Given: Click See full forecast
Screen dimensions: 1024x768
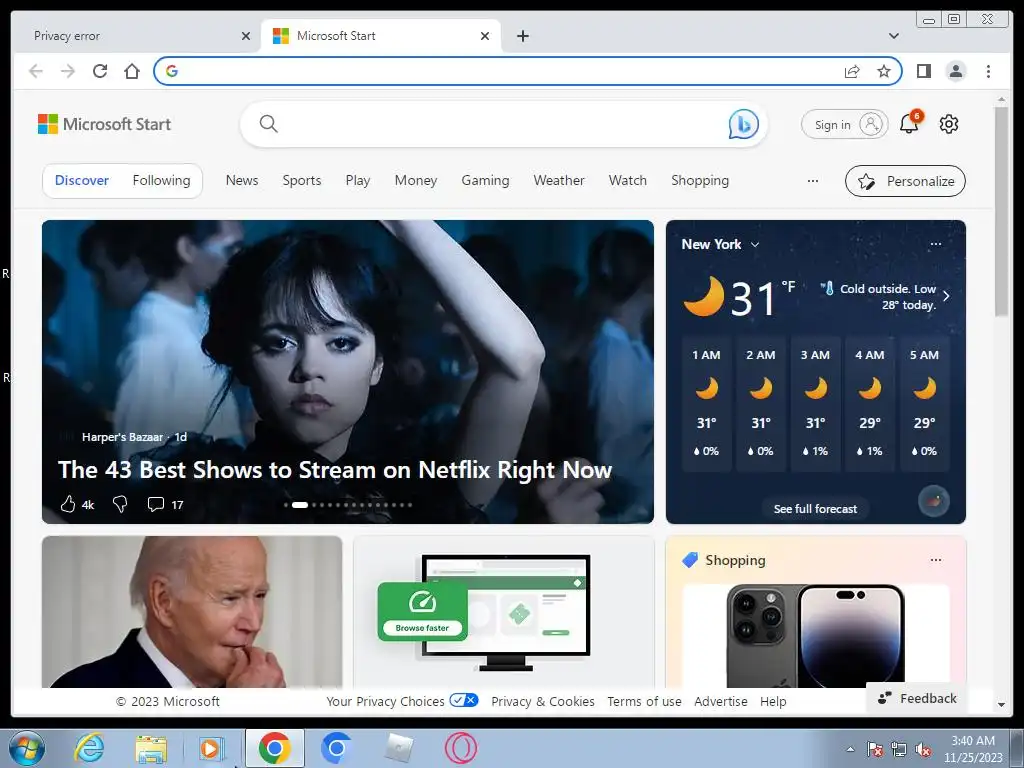Looking at the screenshot, I should [815, 509].
